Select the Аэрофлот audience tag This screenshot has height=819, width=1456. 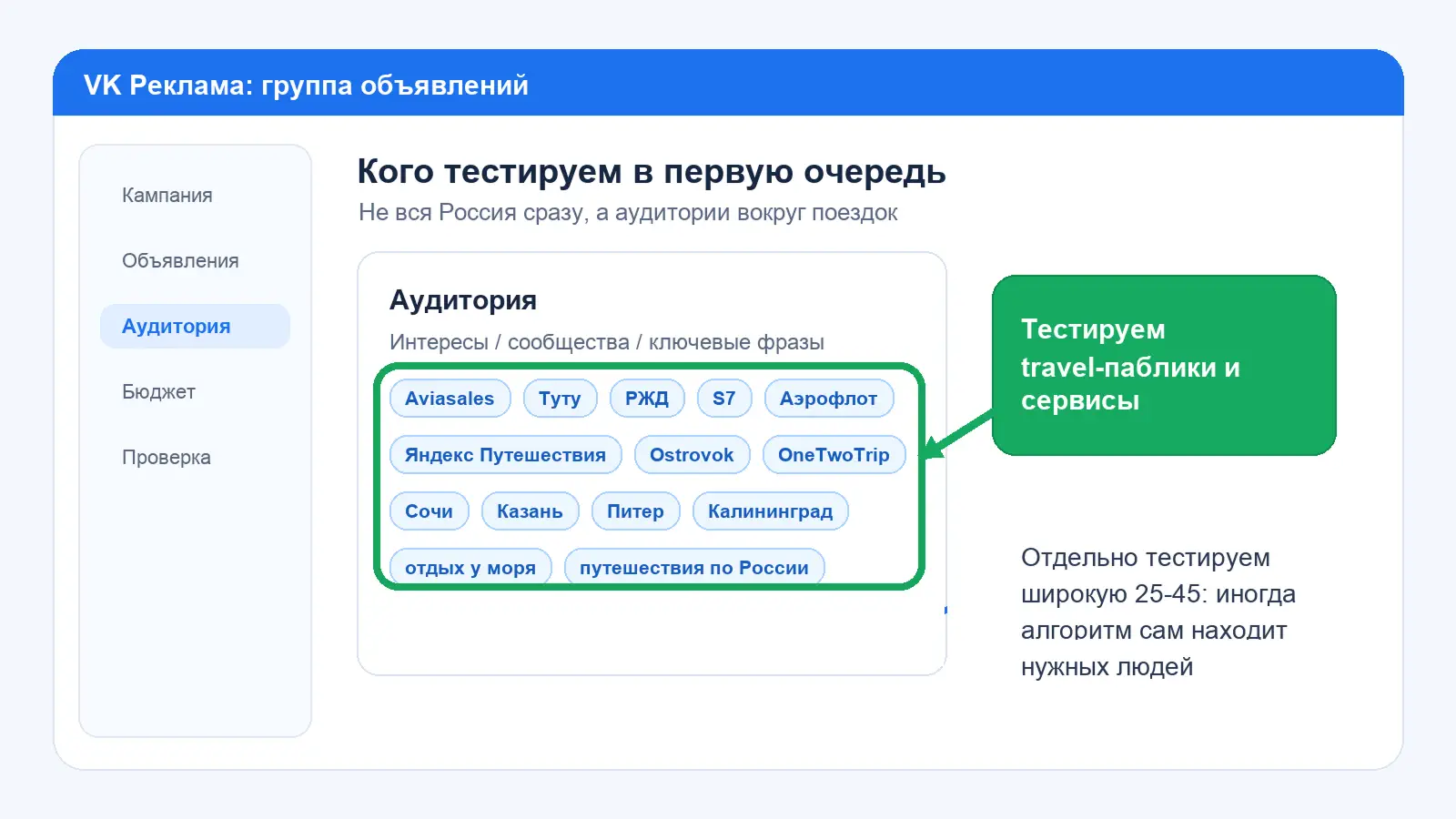[x=829, y=399]
